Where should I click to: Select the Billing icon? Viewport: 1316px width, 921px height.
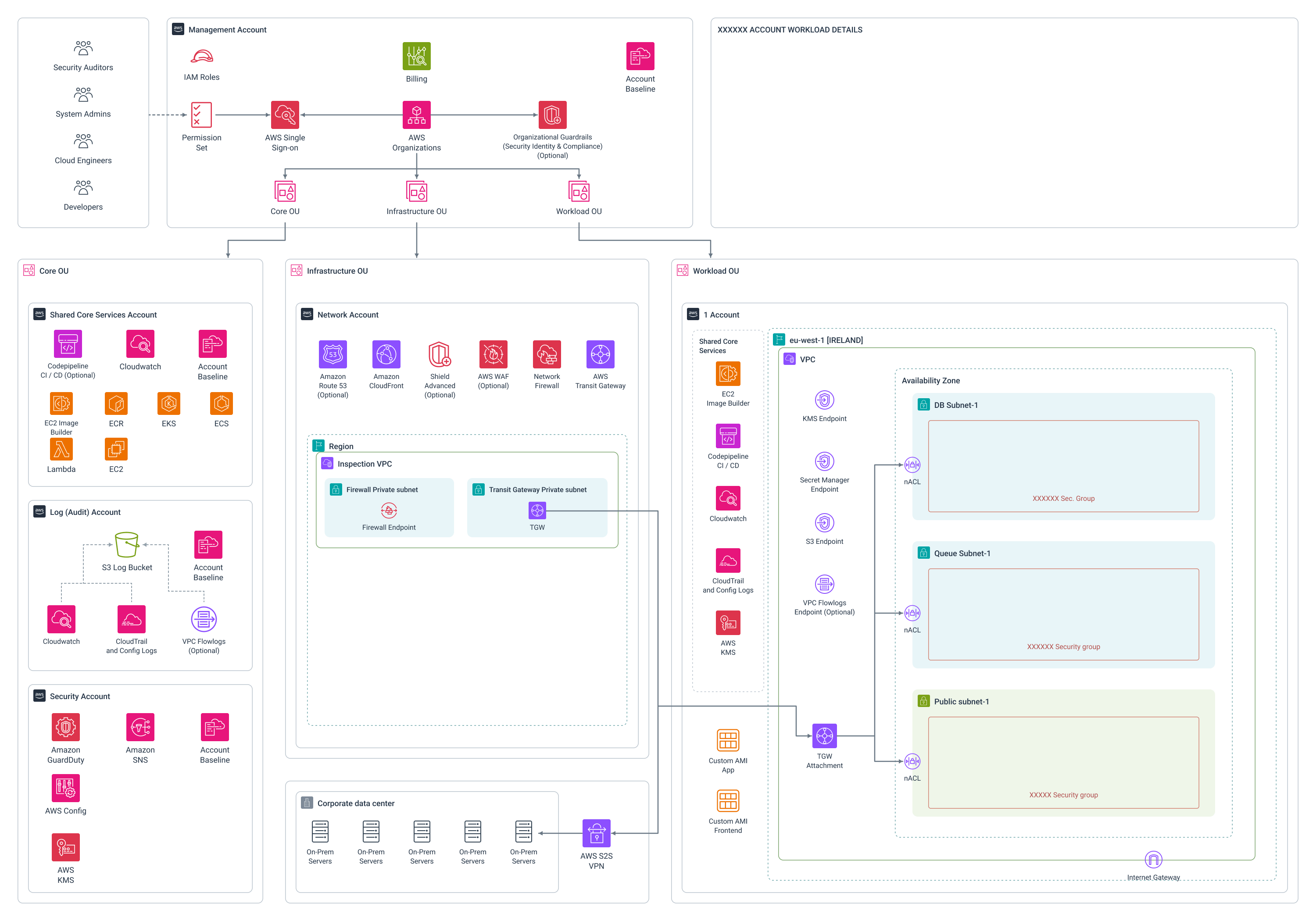tap(417, 56)
